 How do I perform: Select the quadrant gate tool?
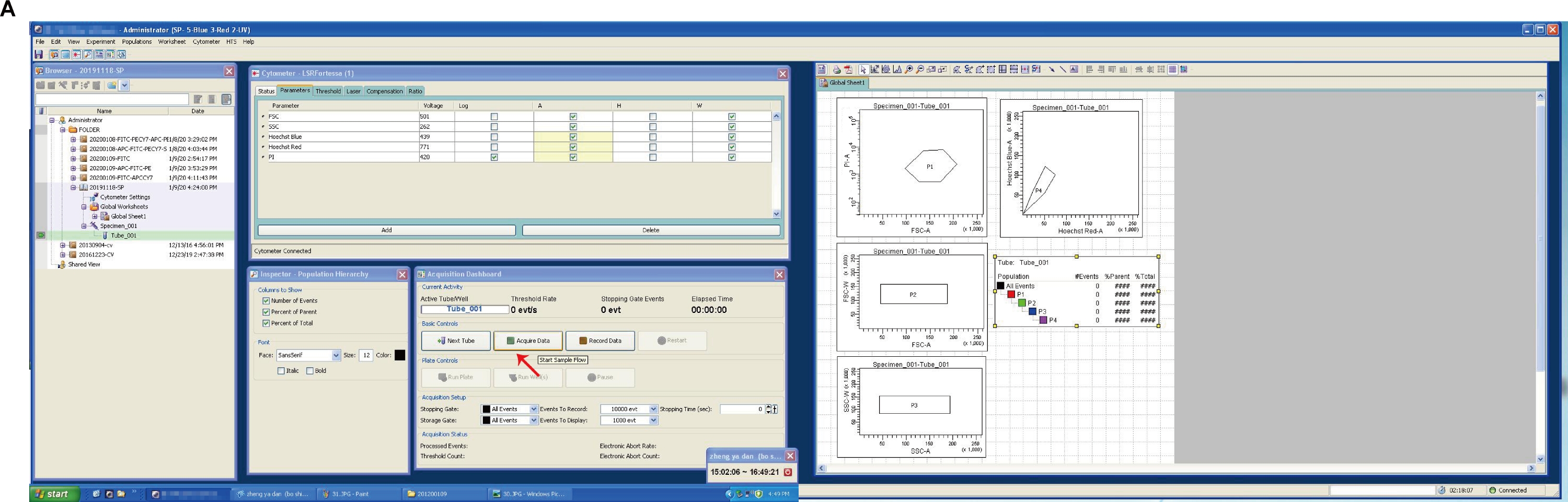click(1002, 69)
